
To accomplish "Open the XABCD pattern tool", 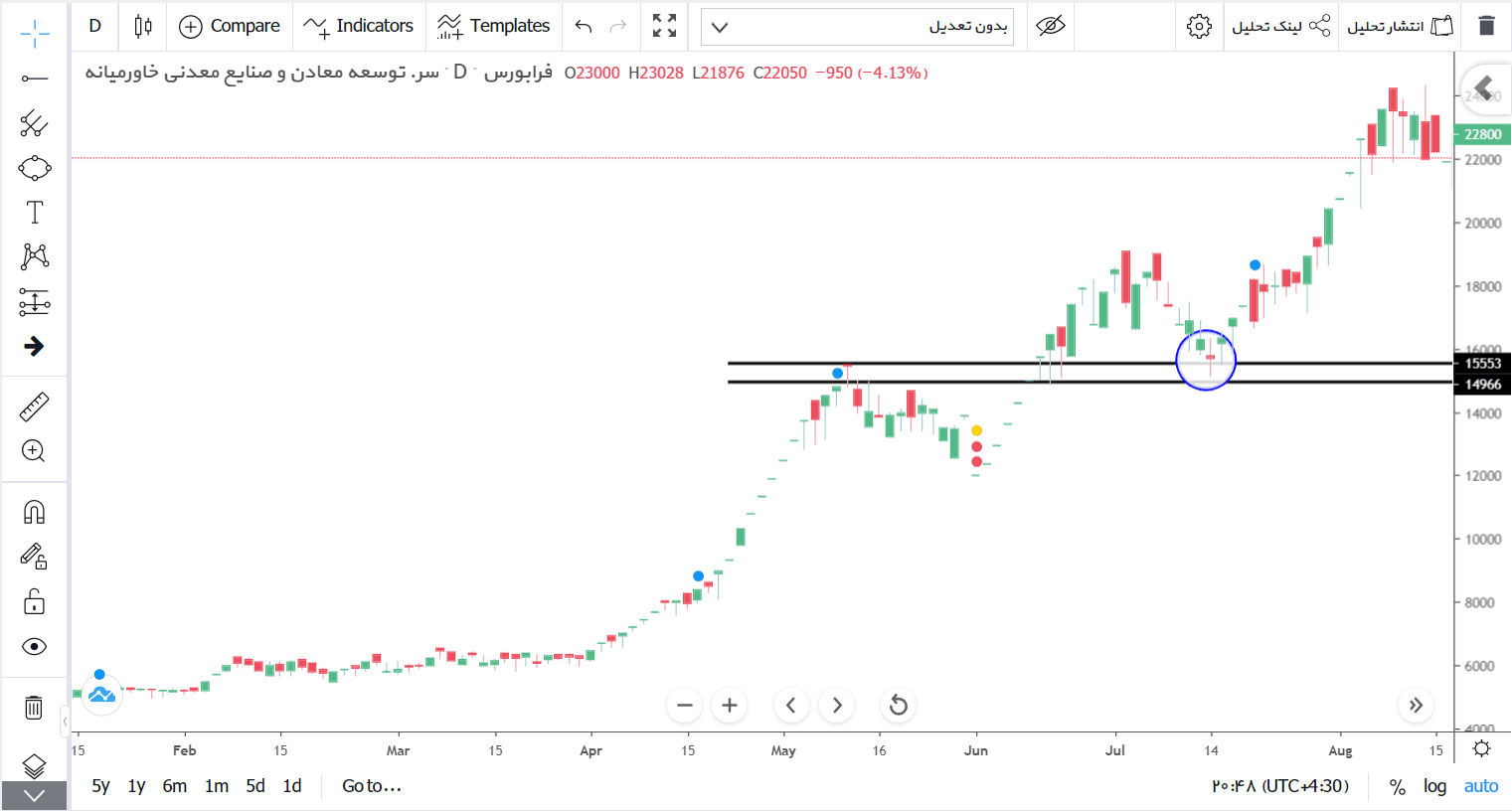I will pyautogui.click(x=34, y=256).
